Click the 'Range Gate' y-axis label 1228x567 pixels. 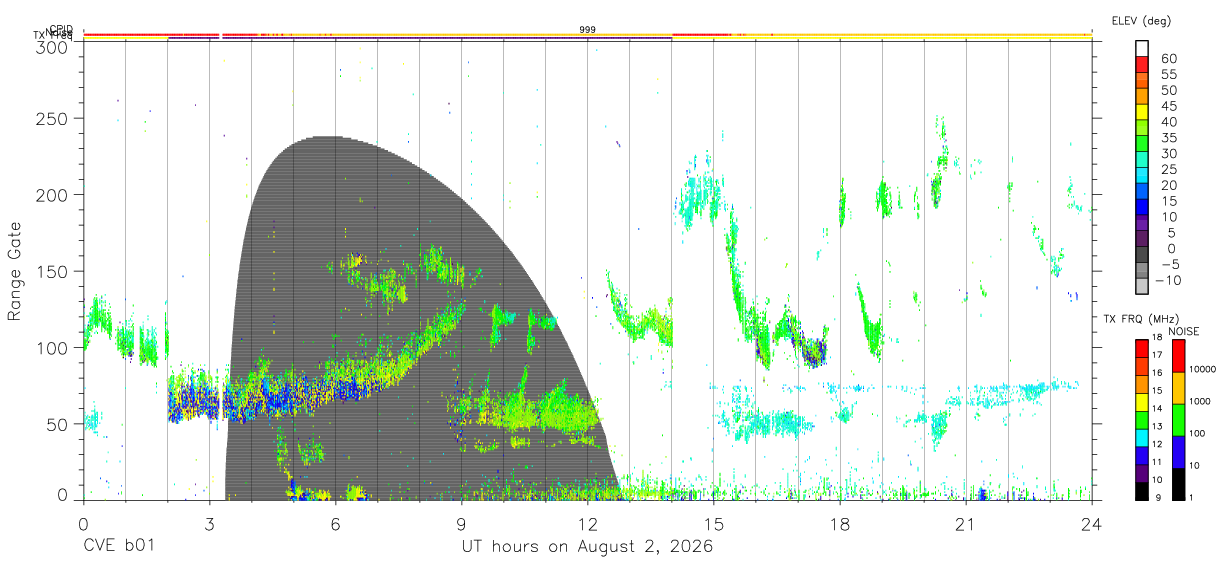click(x=15, y=272)
